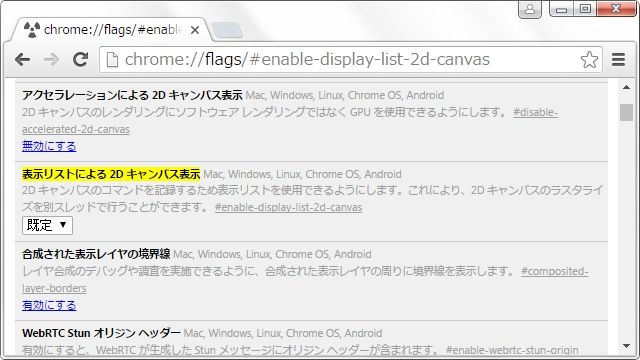Open the Chrome hamburger menu

click(618, 60)
